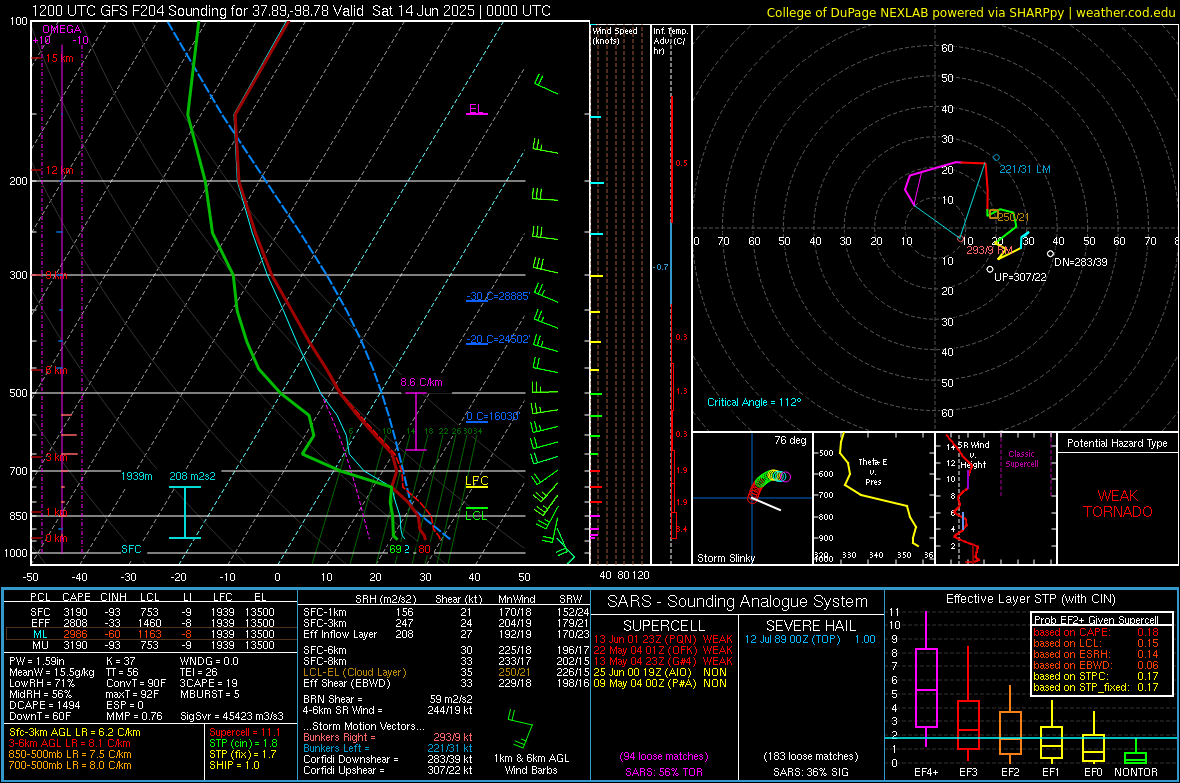The image size is (1180, 783).
Task: Select the blue Bunkers Left storm motion
Action: click(x=388, y=748)
